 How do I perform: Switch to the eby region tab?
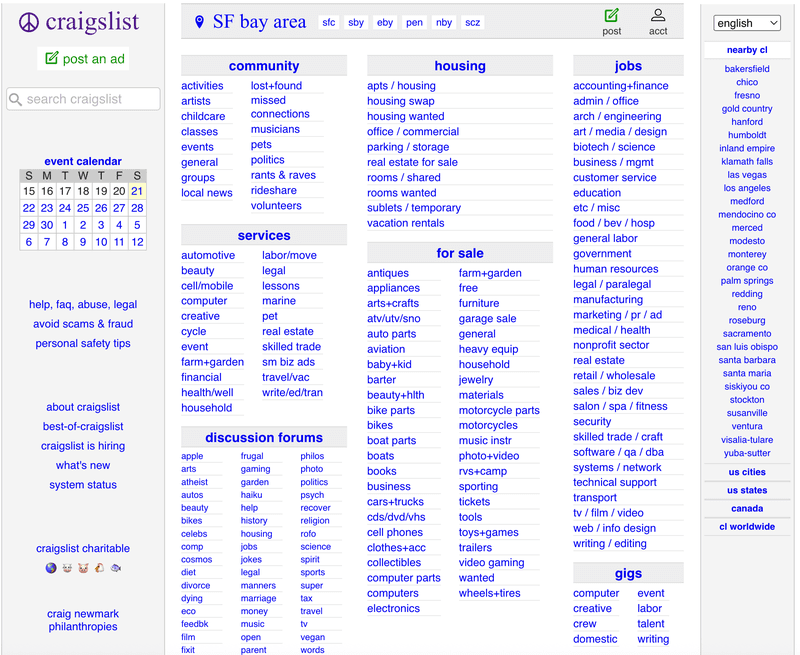click(x=385, y=22)
